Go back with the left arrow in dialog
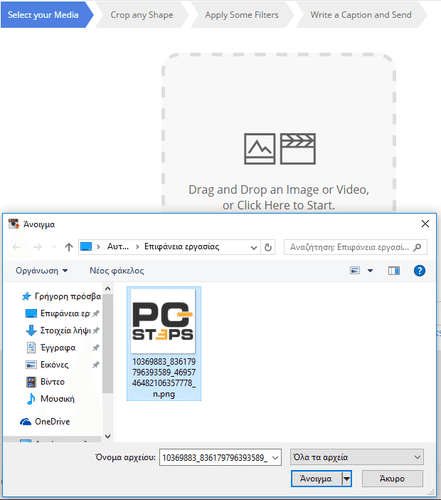Viewport: 441px width, 500px height. pyautogui.click(x=16, y=247)
